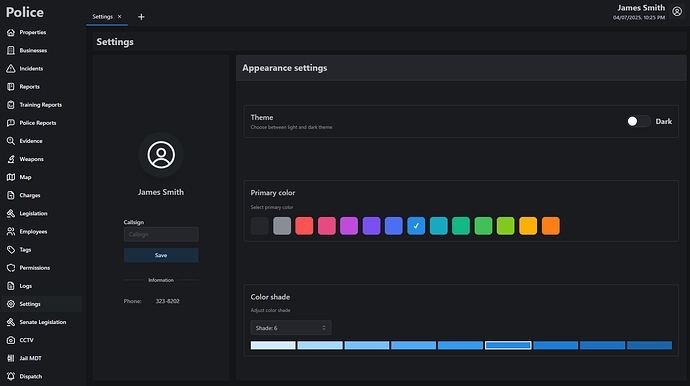Open the Properties home icon
The width and height of the screenshot is (690, 386).
tap(11, 33)
